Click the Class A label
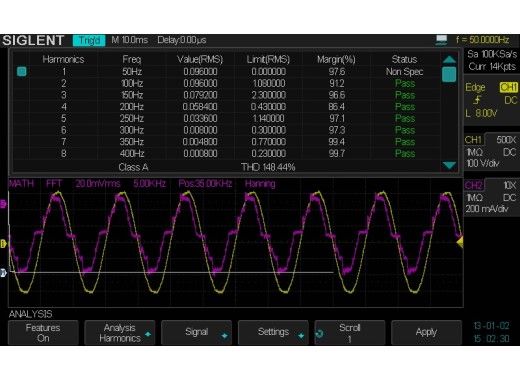The image size is (520, 380). (133, 167)
